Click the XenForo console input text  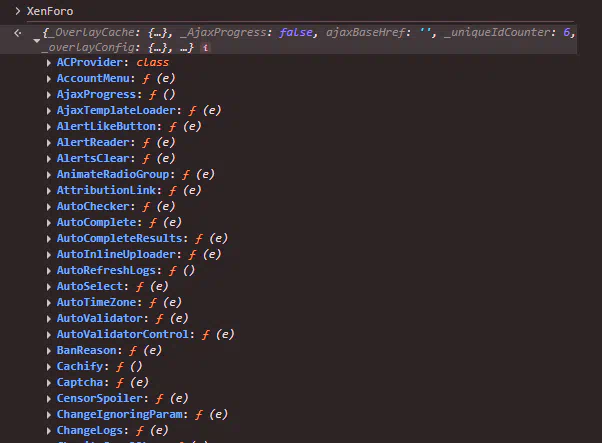click(x=50, y=11)
